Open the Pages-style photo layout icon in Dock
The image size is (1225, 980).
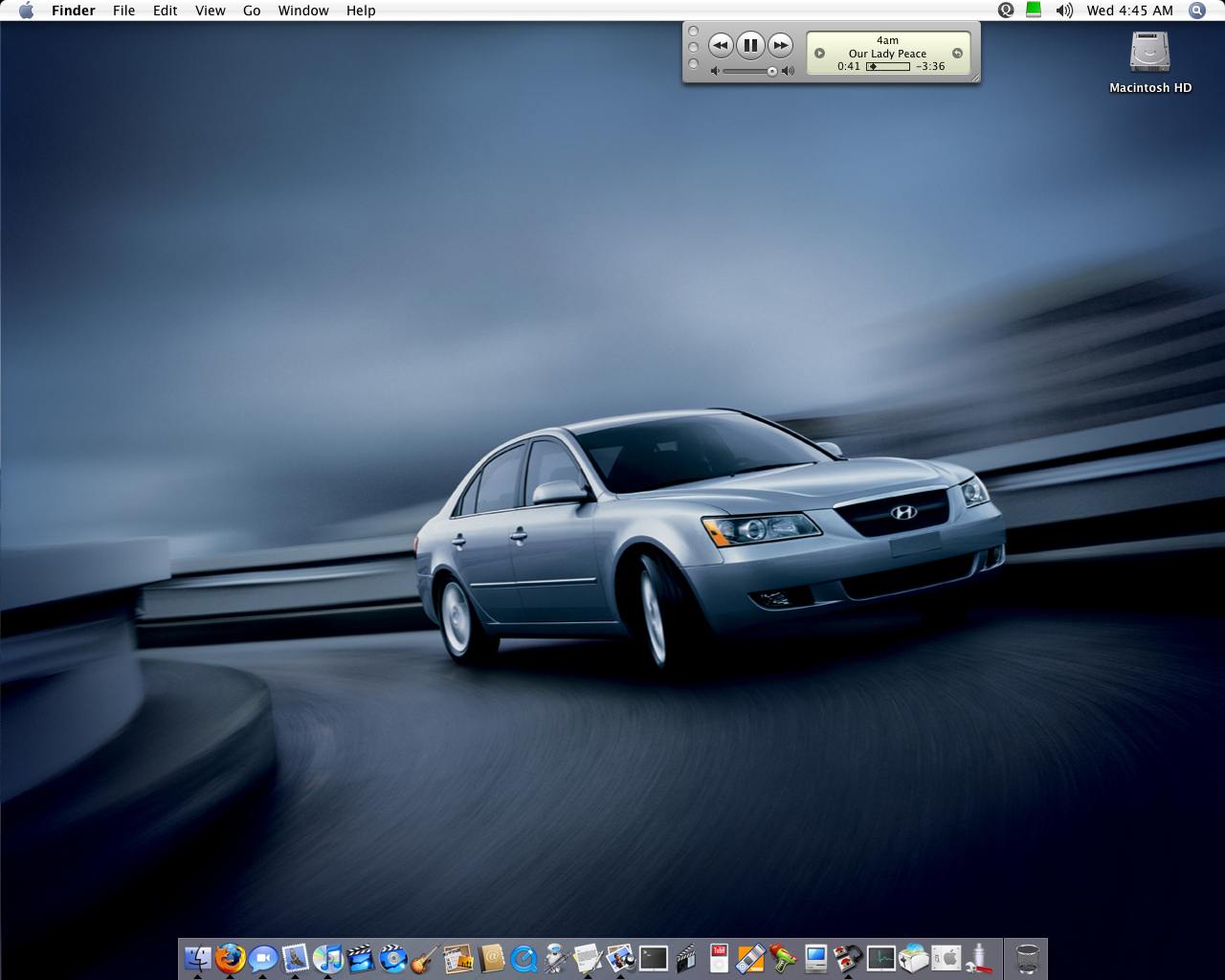point(458,958)
